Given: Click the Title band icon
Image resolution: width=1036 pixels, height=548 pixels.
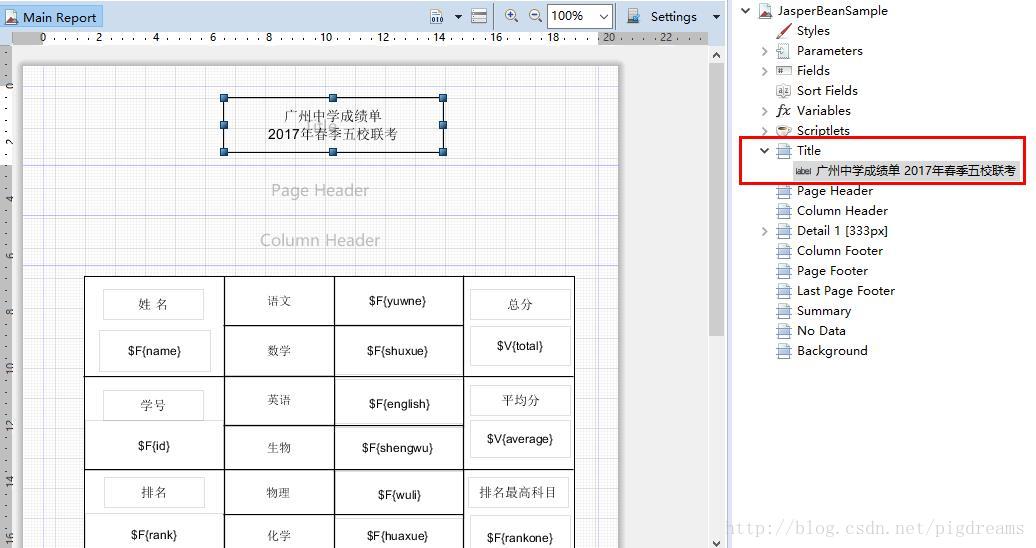Looking at the screenshot, I should point(784,151).
